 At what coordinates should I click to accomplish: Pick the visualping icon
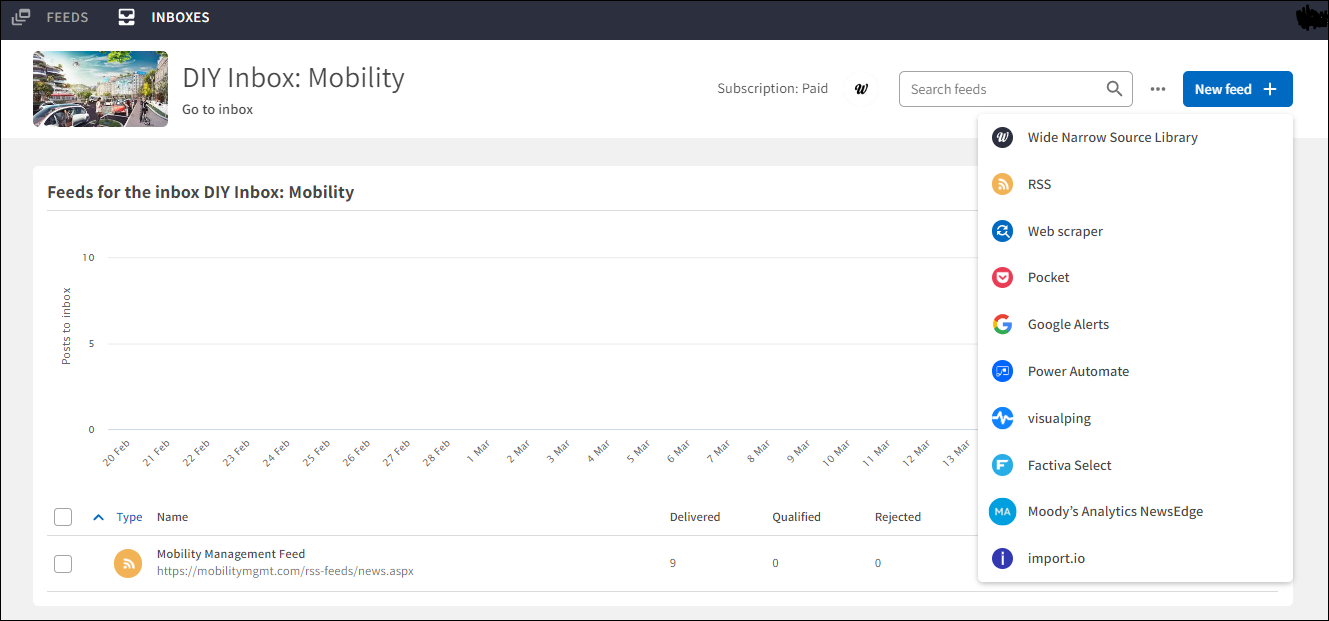pos(1002,418)
